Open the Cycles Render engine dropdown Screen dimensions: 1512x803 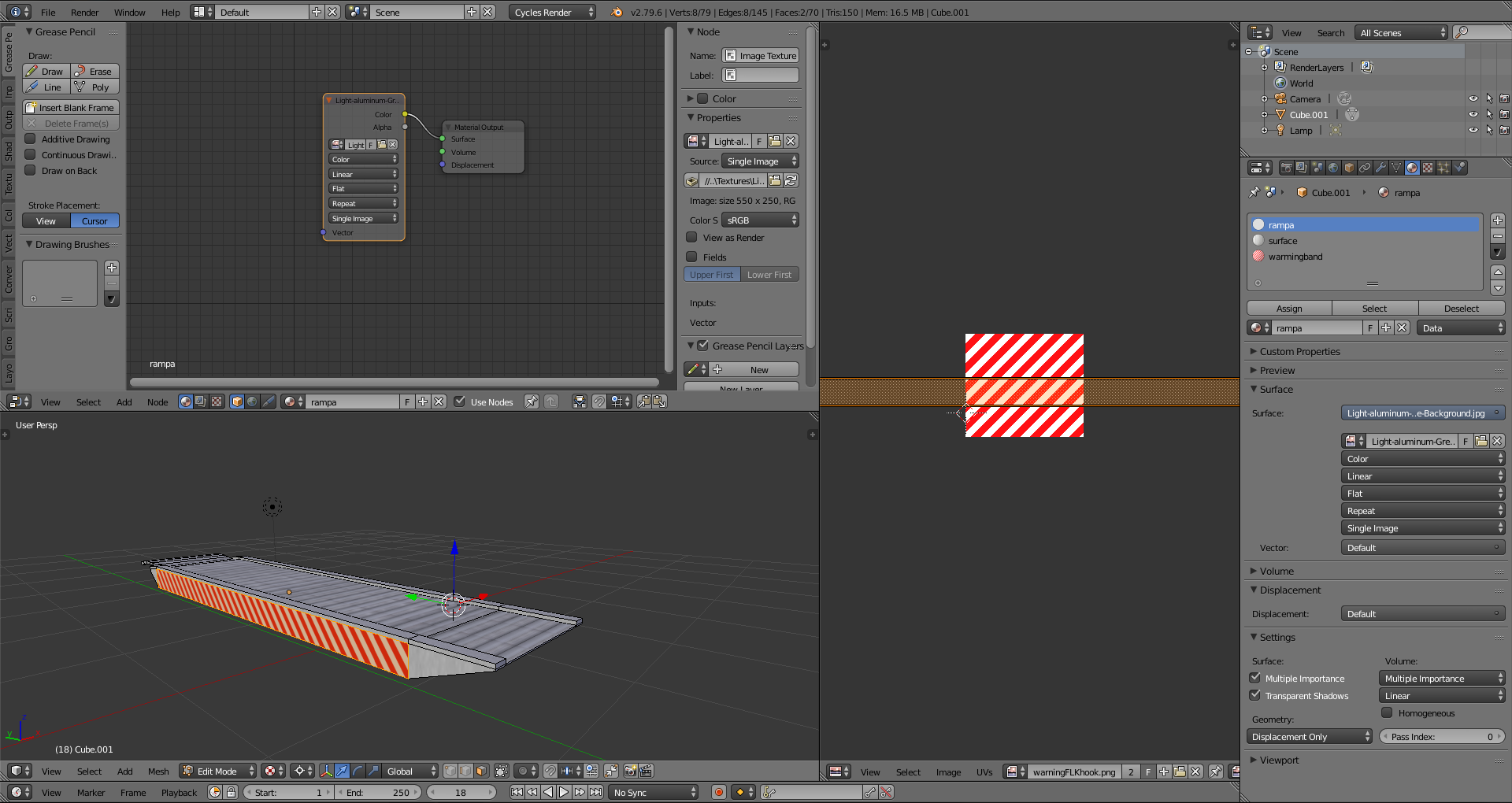pos(553,12)
